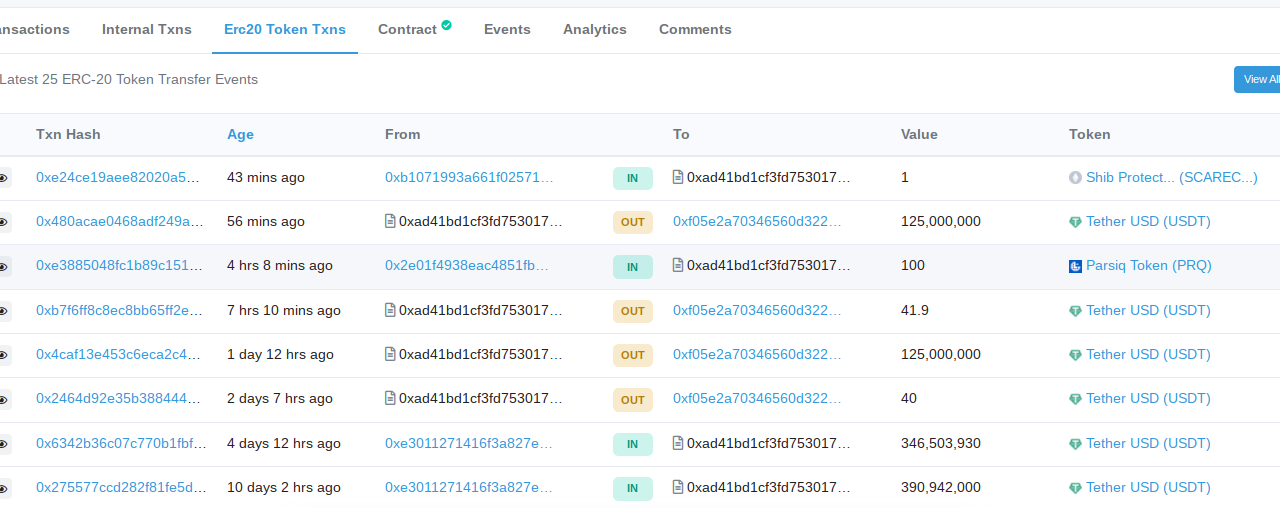Toggle the Age column display format
This screenshot has height=508, width=1280.
pos(240,134)
